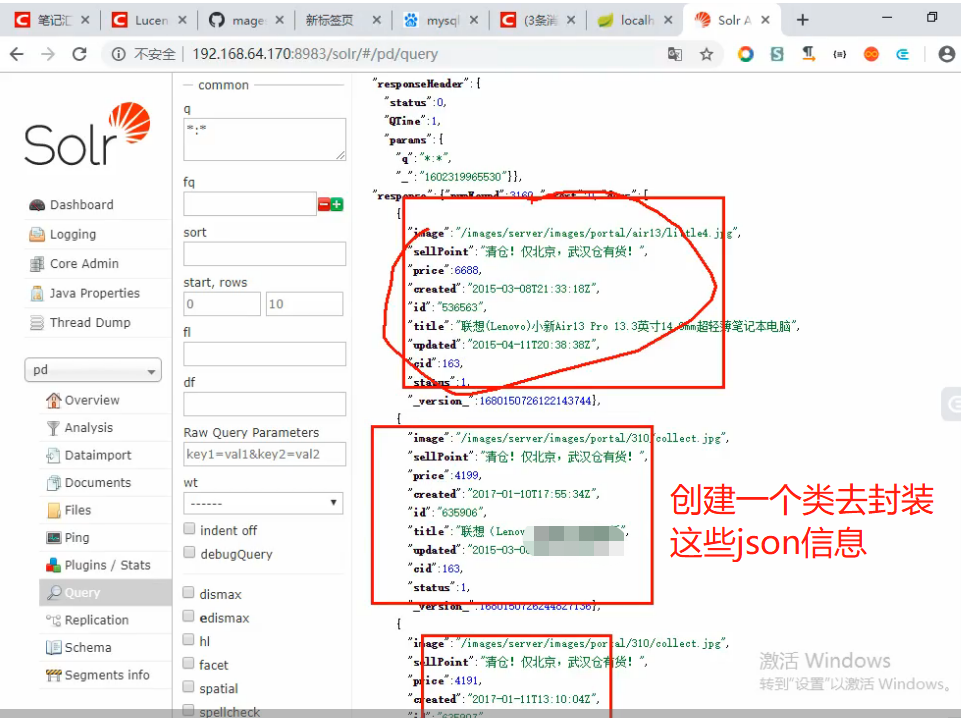Open the Core Admin link
Image resolution: width=961 pixels, height=718 pixels.
(x=85, y=263)
